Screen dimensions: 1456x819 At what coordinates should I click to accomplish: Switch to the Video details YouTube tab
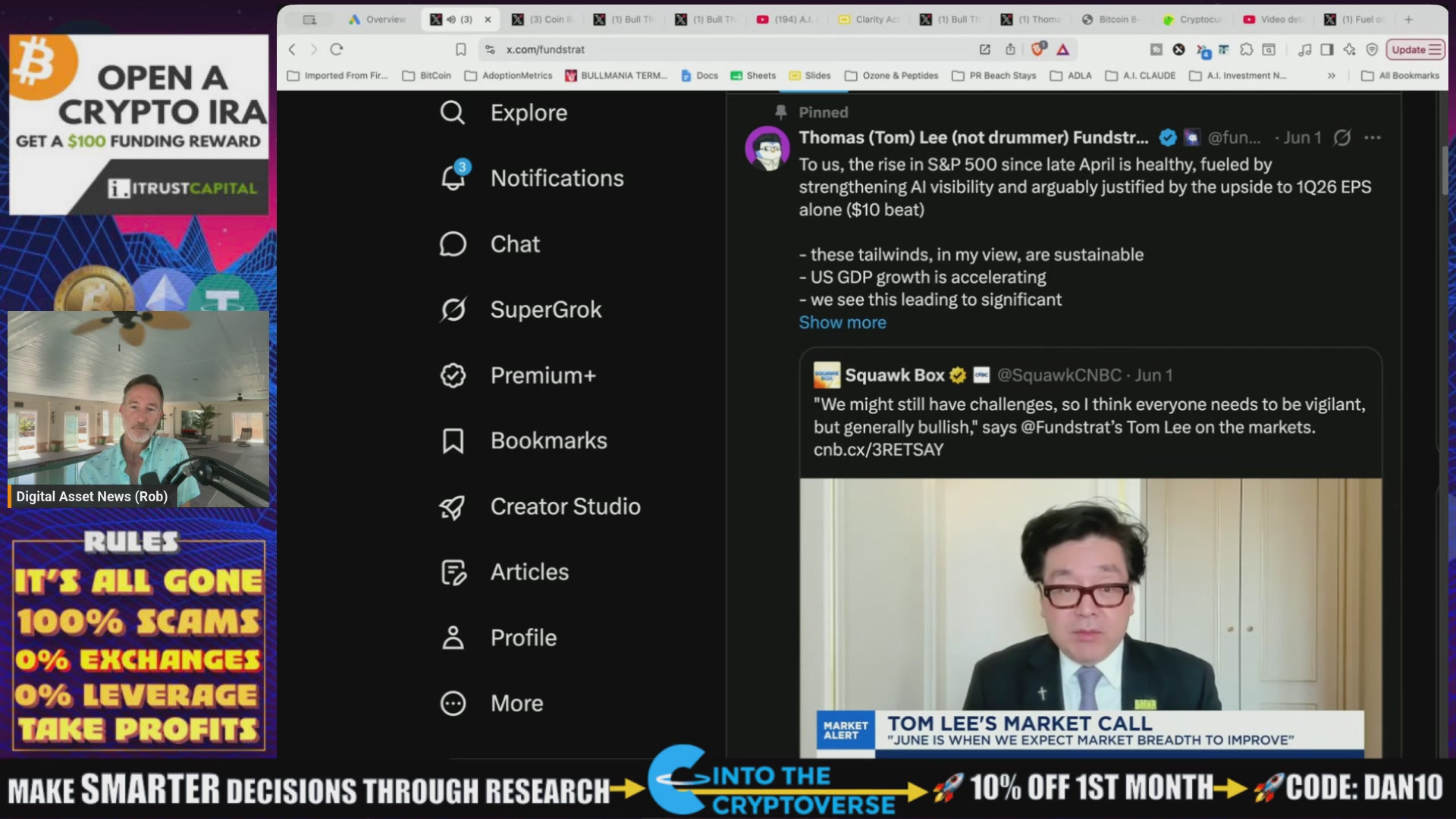1274,20
